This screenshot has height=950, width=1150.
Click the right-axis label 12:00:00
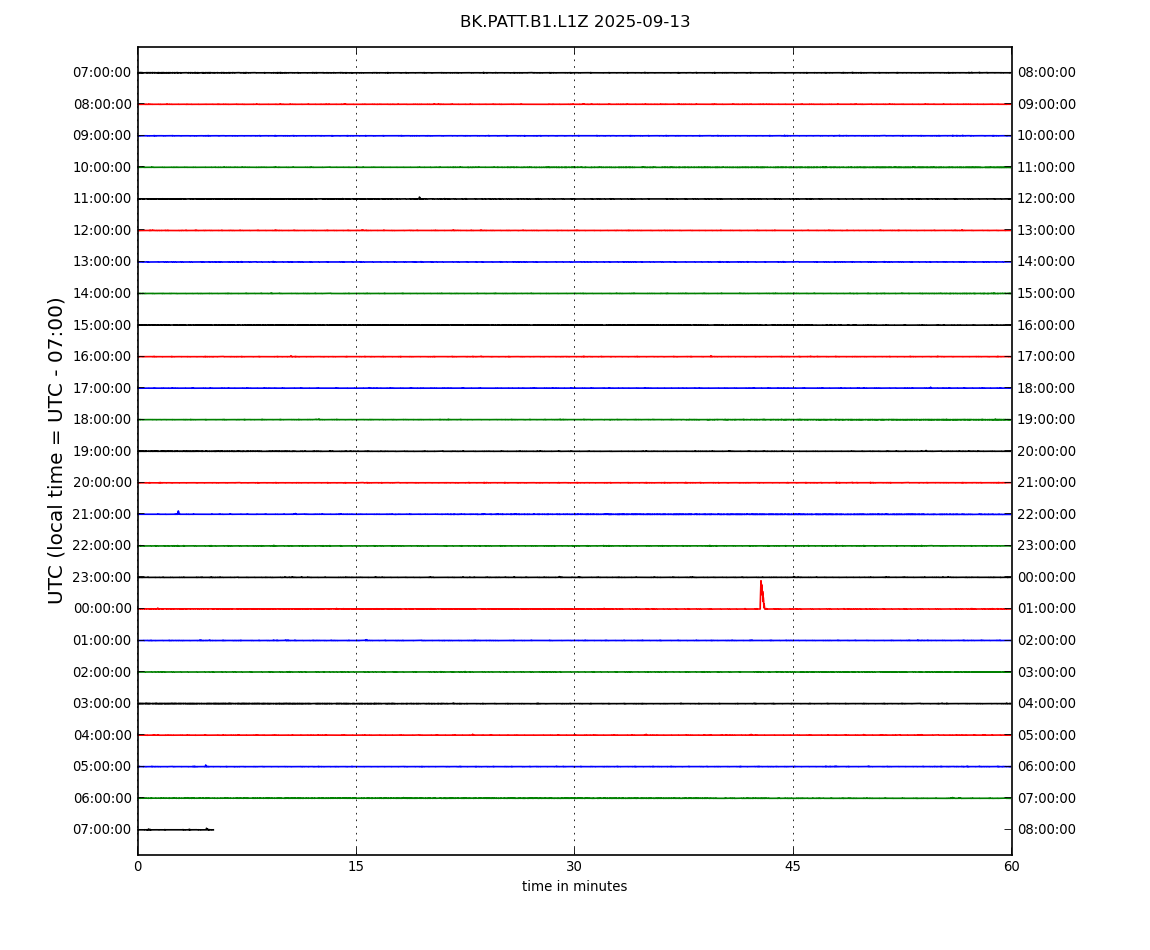tap(1047, 199)
